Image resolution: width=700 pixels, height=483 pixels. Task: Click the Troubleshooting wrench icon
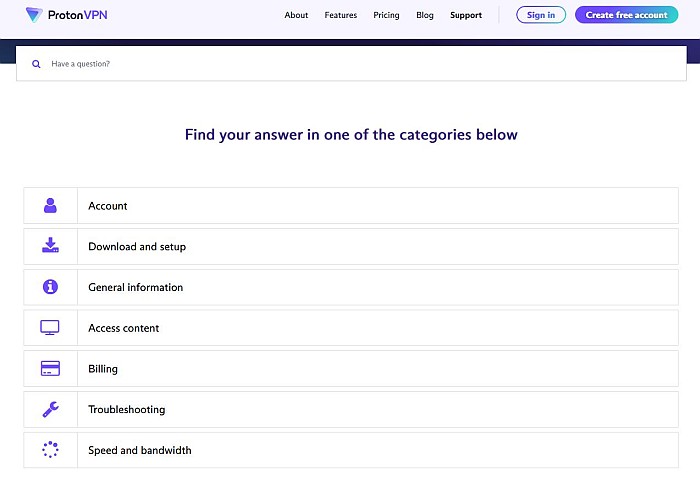point(50,409)
